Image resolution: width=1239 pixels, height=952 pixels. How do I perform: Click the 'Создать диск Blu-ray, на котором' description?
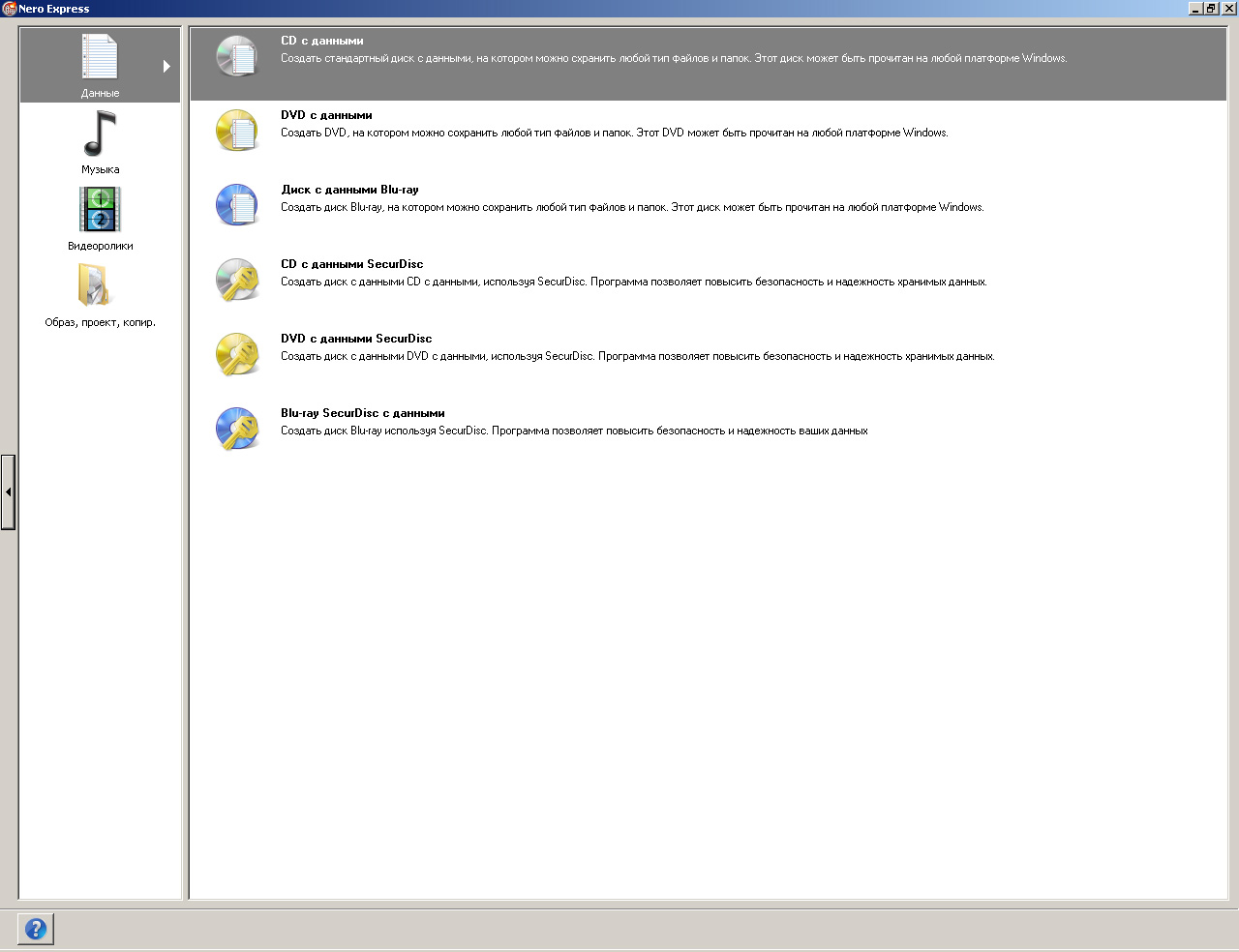pos(632,207)
